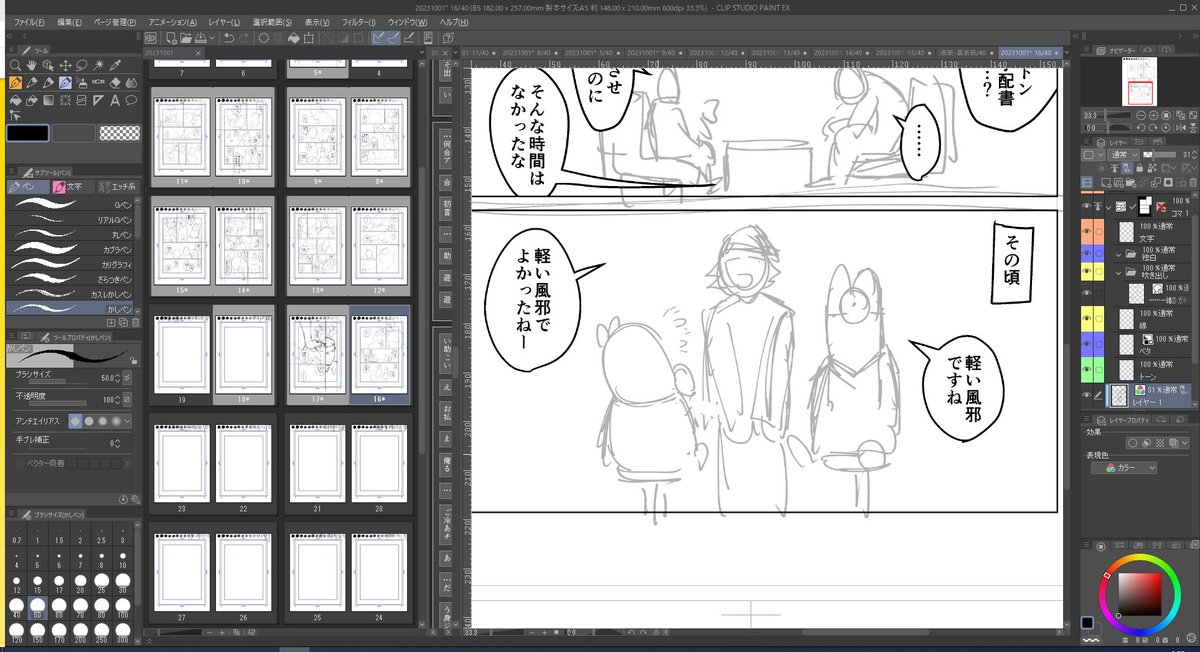
Task: Select the Gradient tool
Action: 48,101
